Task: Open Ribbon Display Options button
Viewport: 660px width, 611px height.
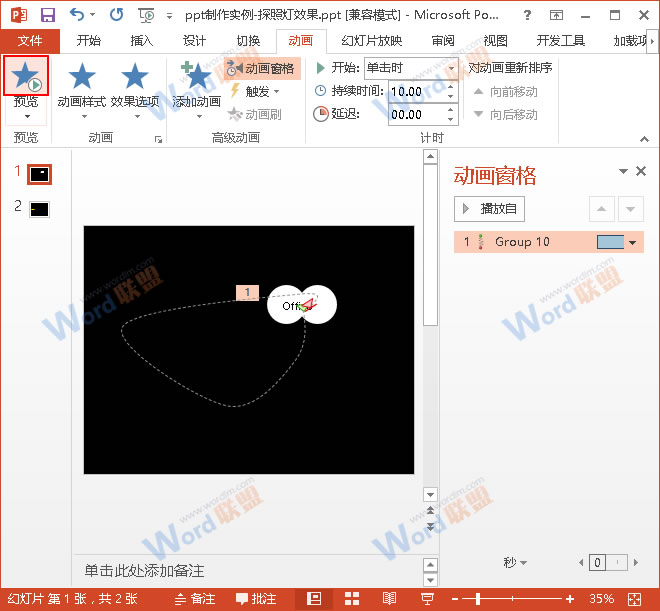Action: tap(556, 16)
